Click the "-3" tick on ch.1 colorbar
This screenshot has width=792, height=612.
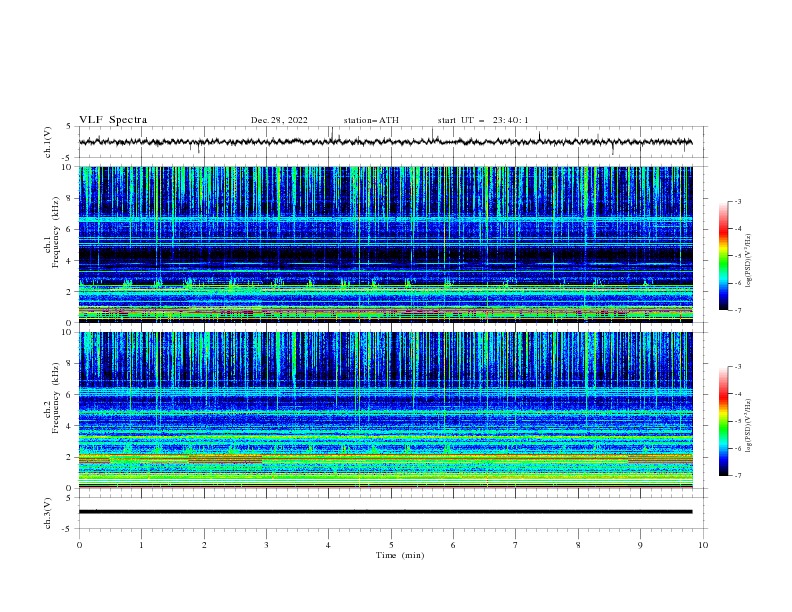tap(737, 201)
